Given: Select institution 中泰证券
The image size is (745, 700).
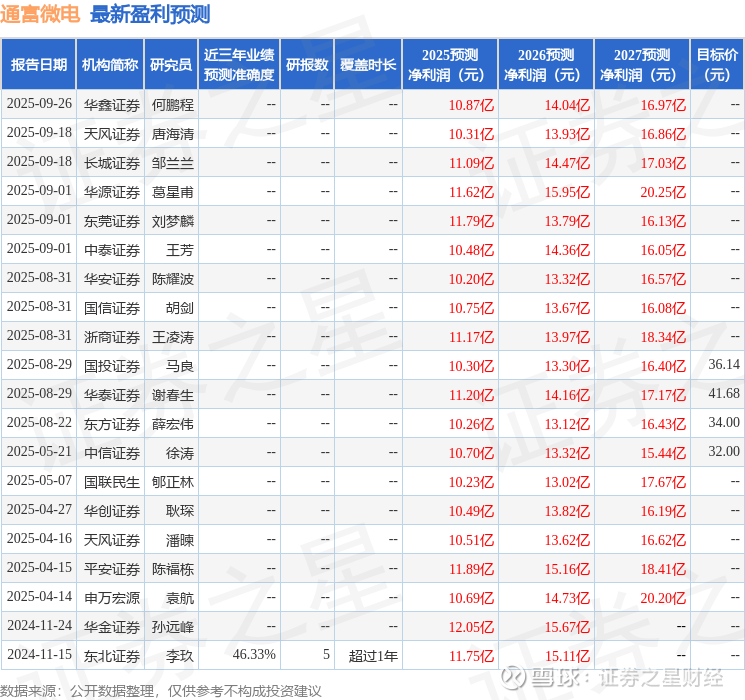Looking at the screenshot, I should click(112, 250).
